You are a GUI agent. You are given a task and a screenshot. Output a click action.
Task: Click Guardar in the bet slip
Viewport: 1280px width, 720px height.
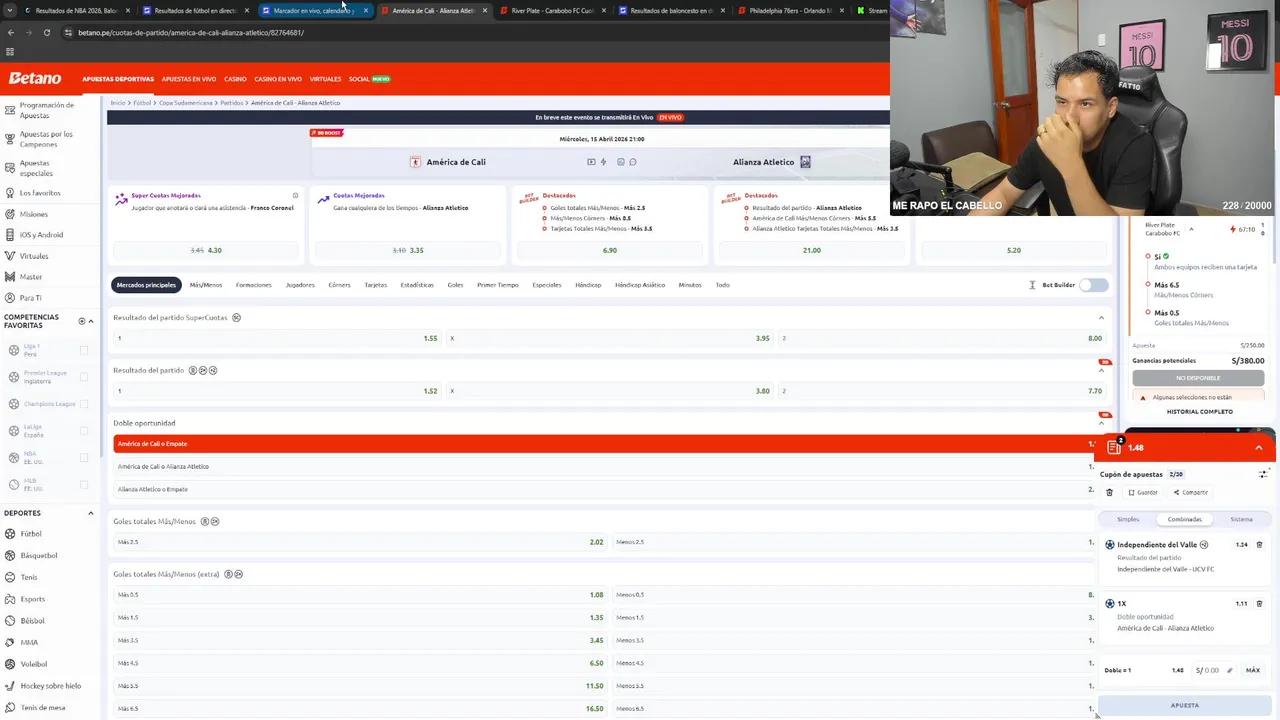[1143, 492]
